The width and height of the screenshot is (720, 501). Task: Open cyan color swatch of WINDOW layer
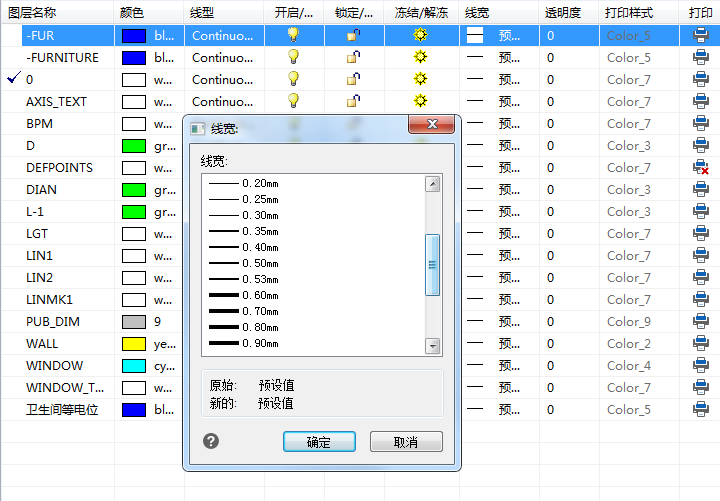(134, 366)
